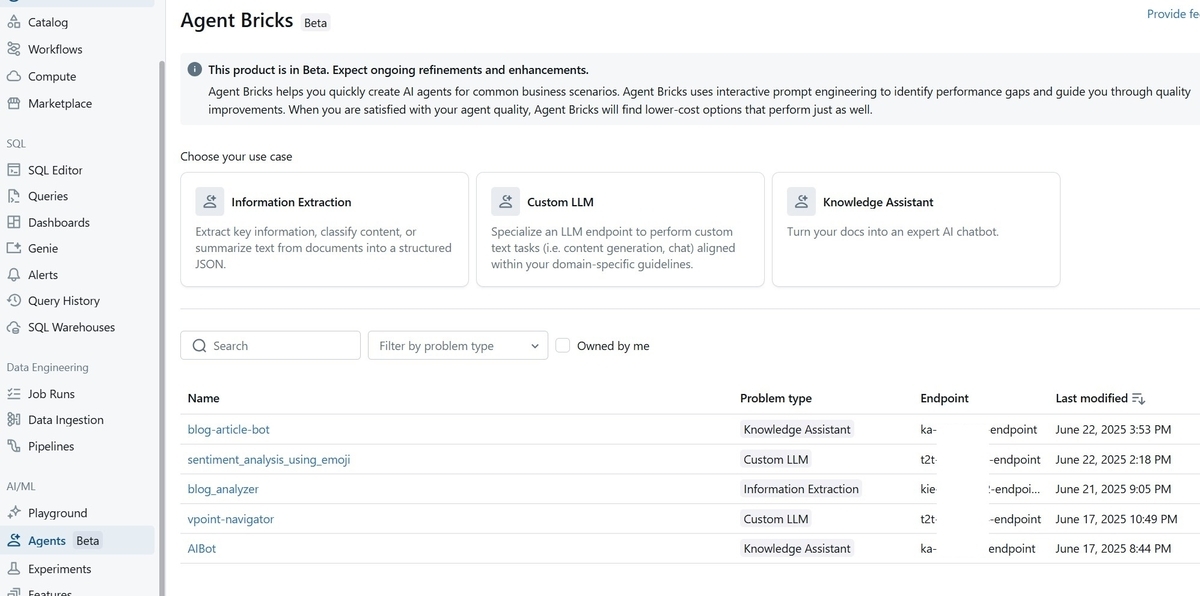Select the Custom LLM use case card
1200x596 pixels.
click(620, 230)
